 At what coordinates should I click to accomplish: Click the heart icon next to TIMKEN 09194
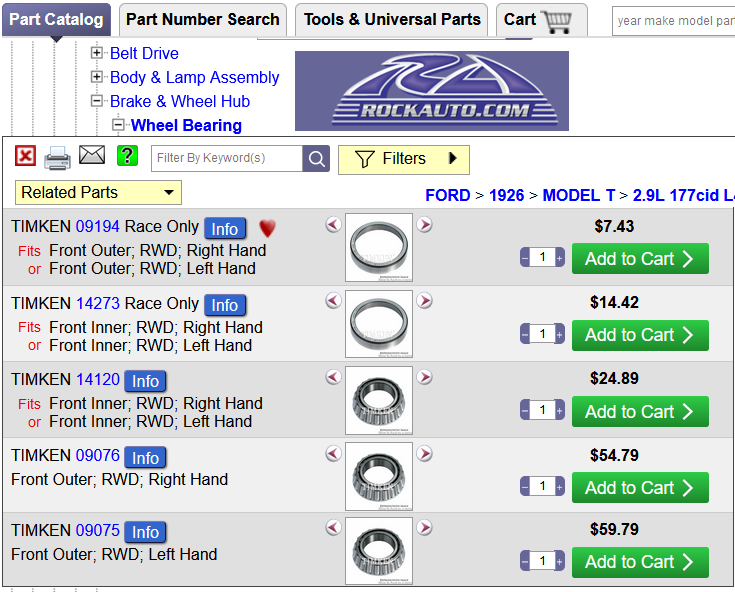click(267, 229)
